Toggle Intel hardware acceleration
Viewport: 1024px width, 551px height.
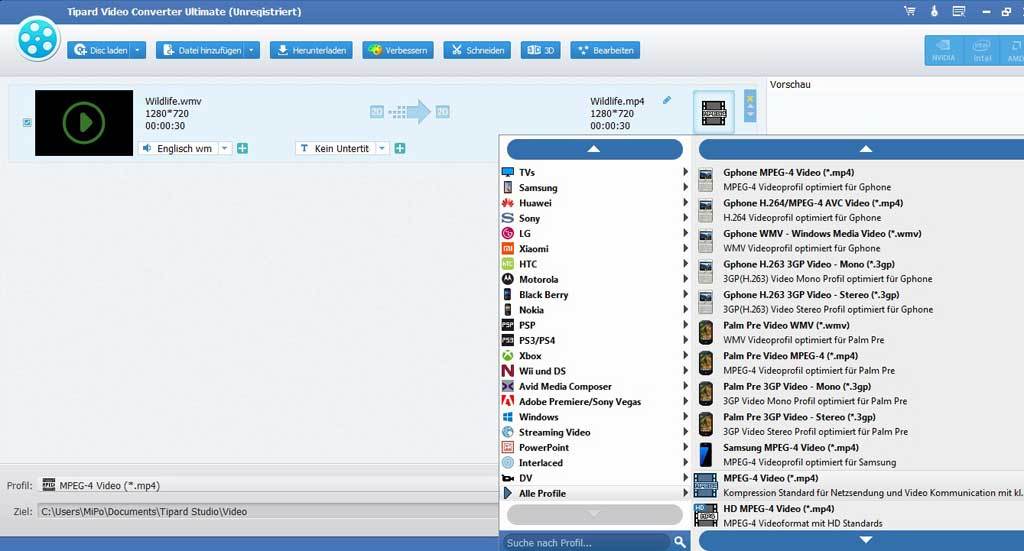(x=982, y=50)
